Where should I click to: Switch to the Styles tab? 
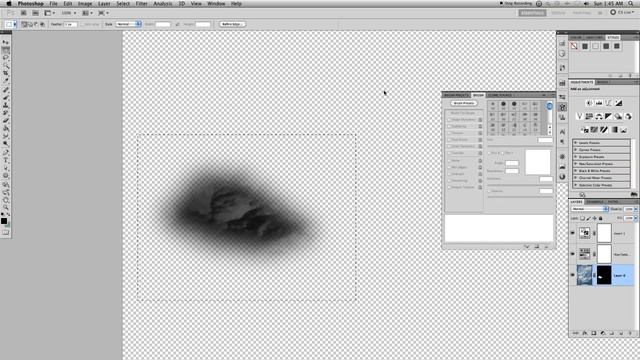613,38
